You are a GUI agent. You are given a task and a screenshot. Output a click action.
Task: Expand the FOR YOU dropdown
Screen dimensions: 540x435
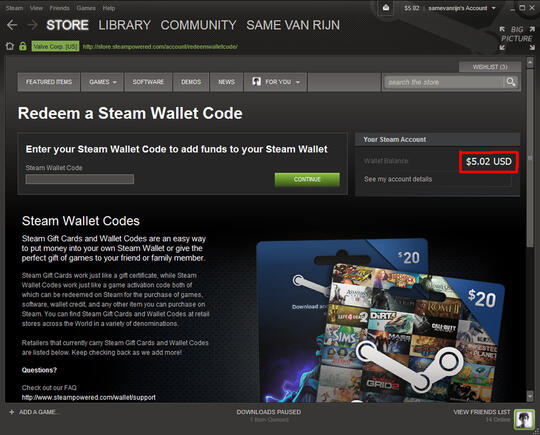click(x=276, y=82)
